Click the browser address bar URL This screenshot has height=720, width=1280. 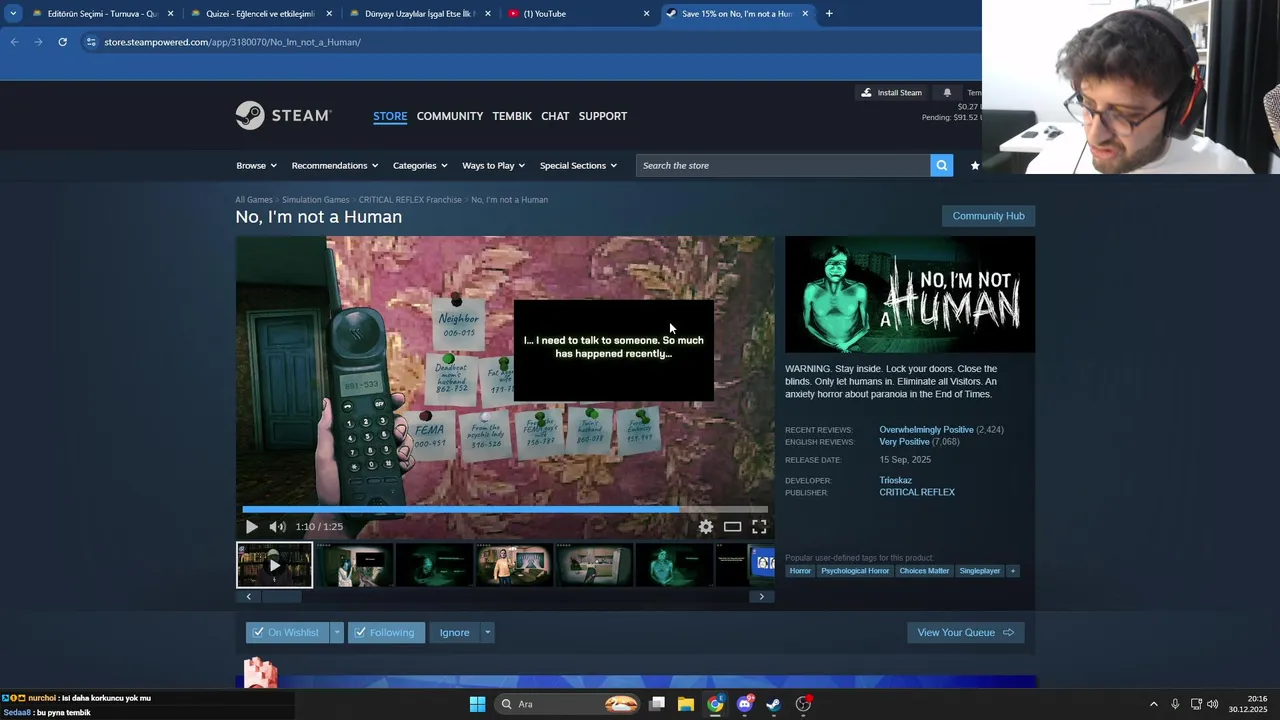232,42
